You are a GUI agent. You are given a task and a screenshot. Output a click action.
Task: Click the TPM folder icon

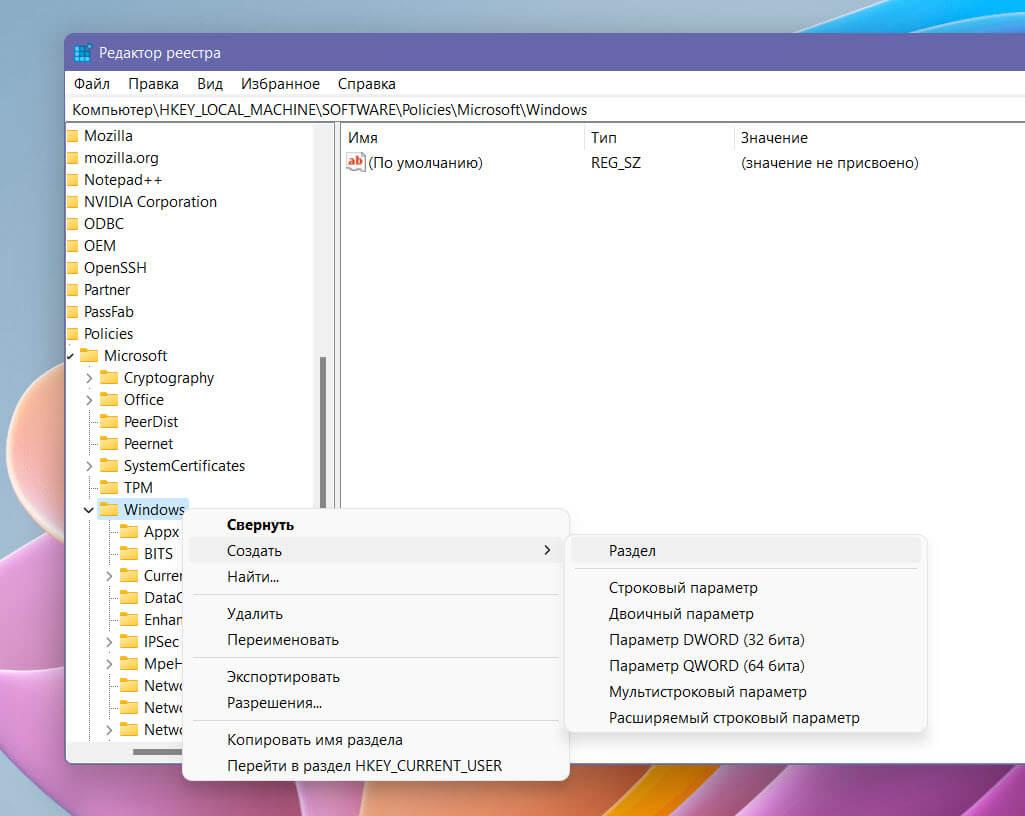coord(109,488)
